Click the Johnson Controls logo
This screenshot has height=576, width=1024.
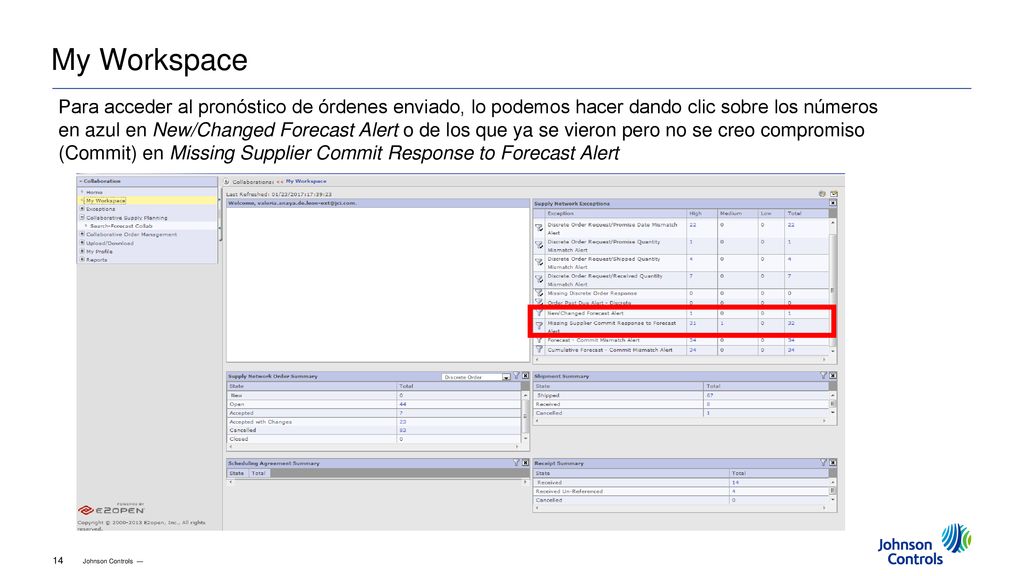924,545
